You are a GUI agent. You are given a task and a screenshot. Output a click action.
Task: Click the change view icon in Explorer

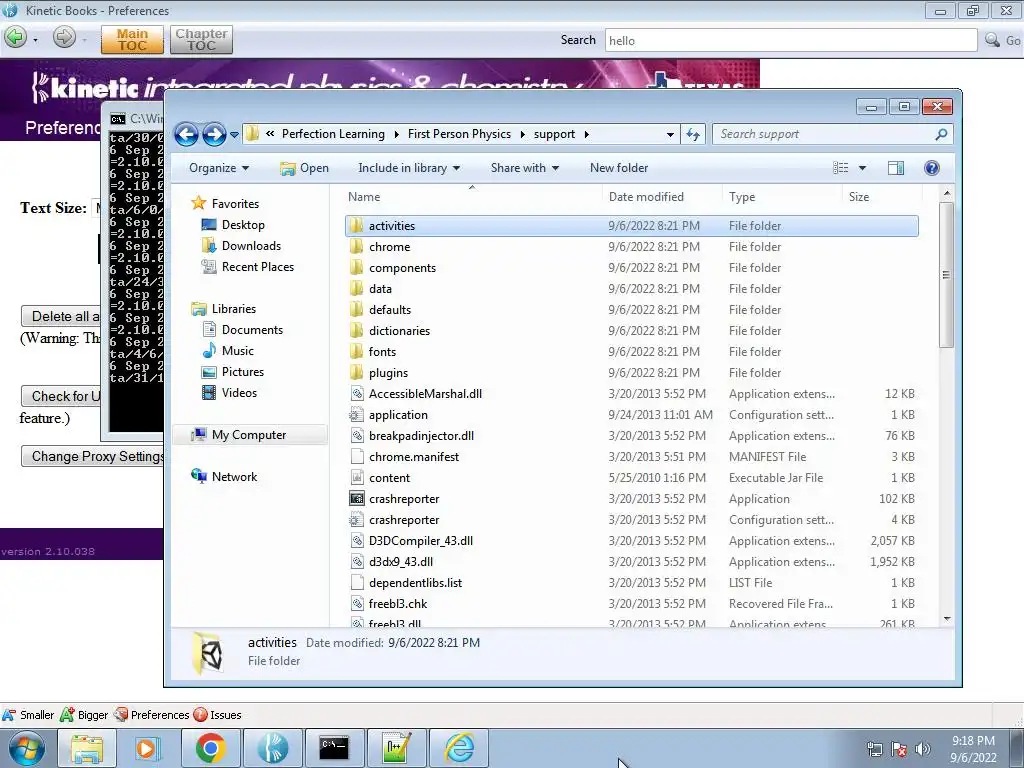[x=840, y=168]
